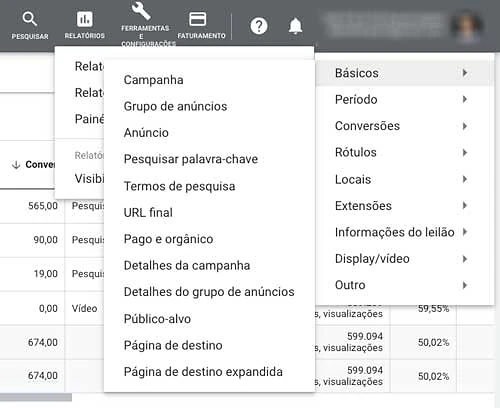Choose Pesquisar palavra-chave report
This screenshot has width=500, height=408.
(x=209, y=159)
